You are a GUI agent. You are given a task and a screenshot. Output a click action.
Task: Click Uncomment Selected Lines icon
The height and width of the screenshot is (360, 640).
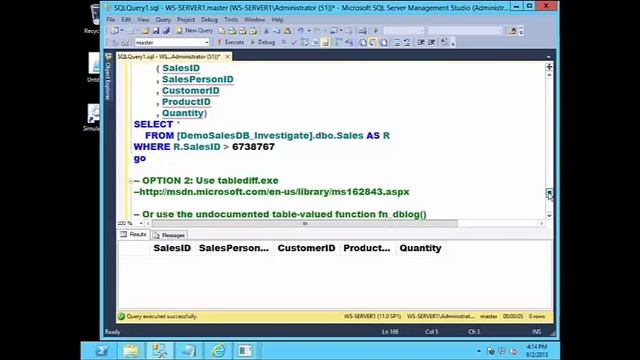[x=407, y=42]
